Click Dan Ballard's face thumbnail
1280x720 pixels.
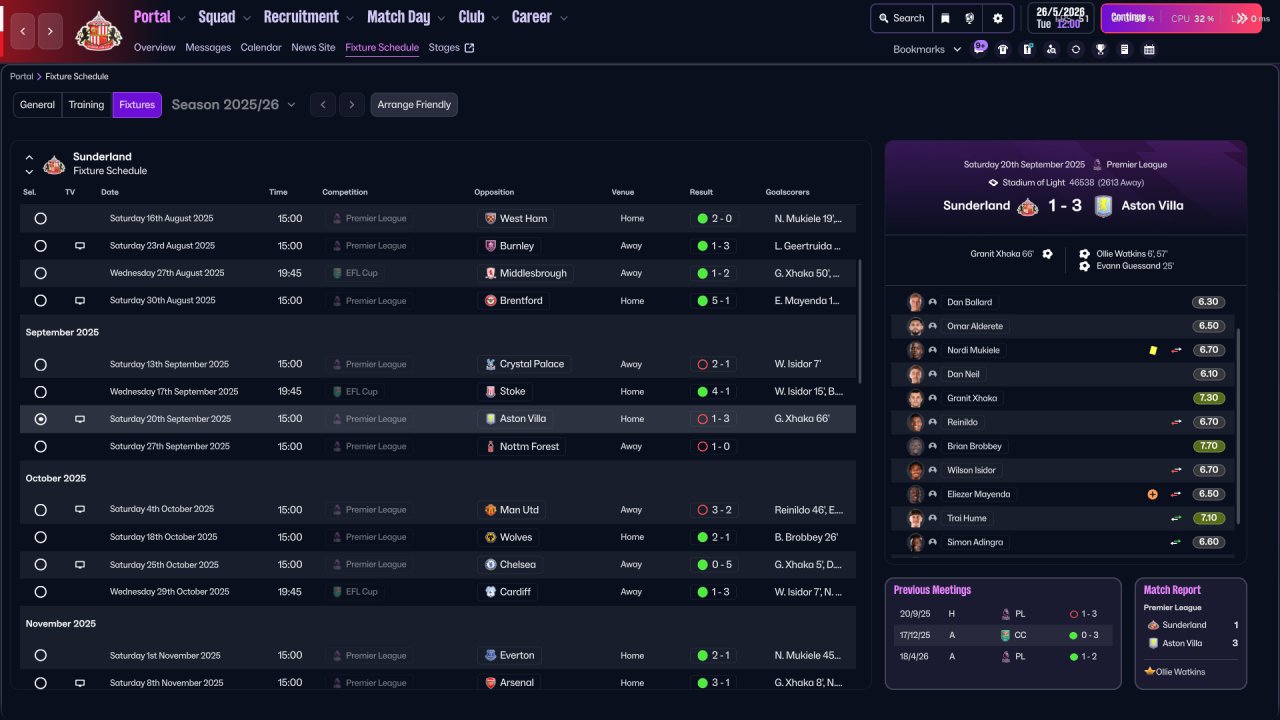click(915, 302)
